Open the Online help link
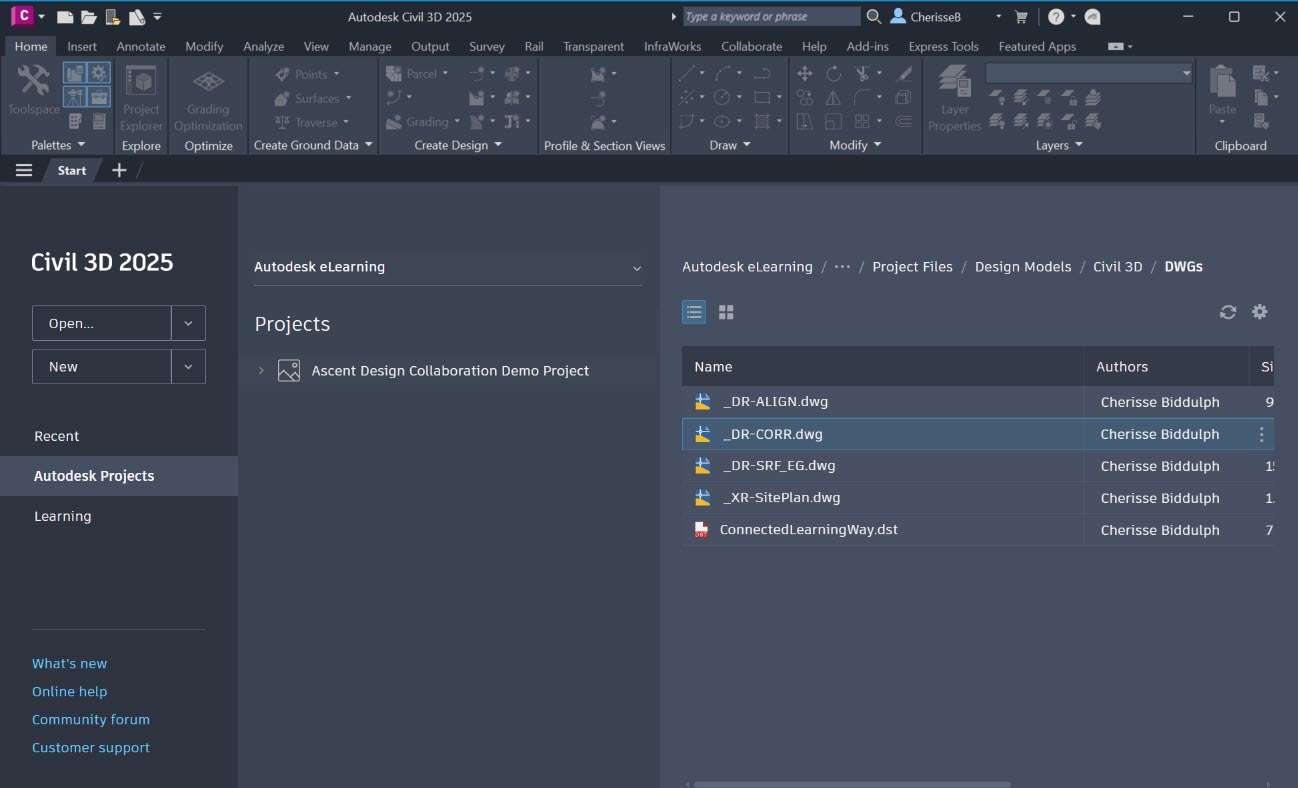The width and height of the screenshot is (1298, 788). pyautogui.click(x=69, y=691)
